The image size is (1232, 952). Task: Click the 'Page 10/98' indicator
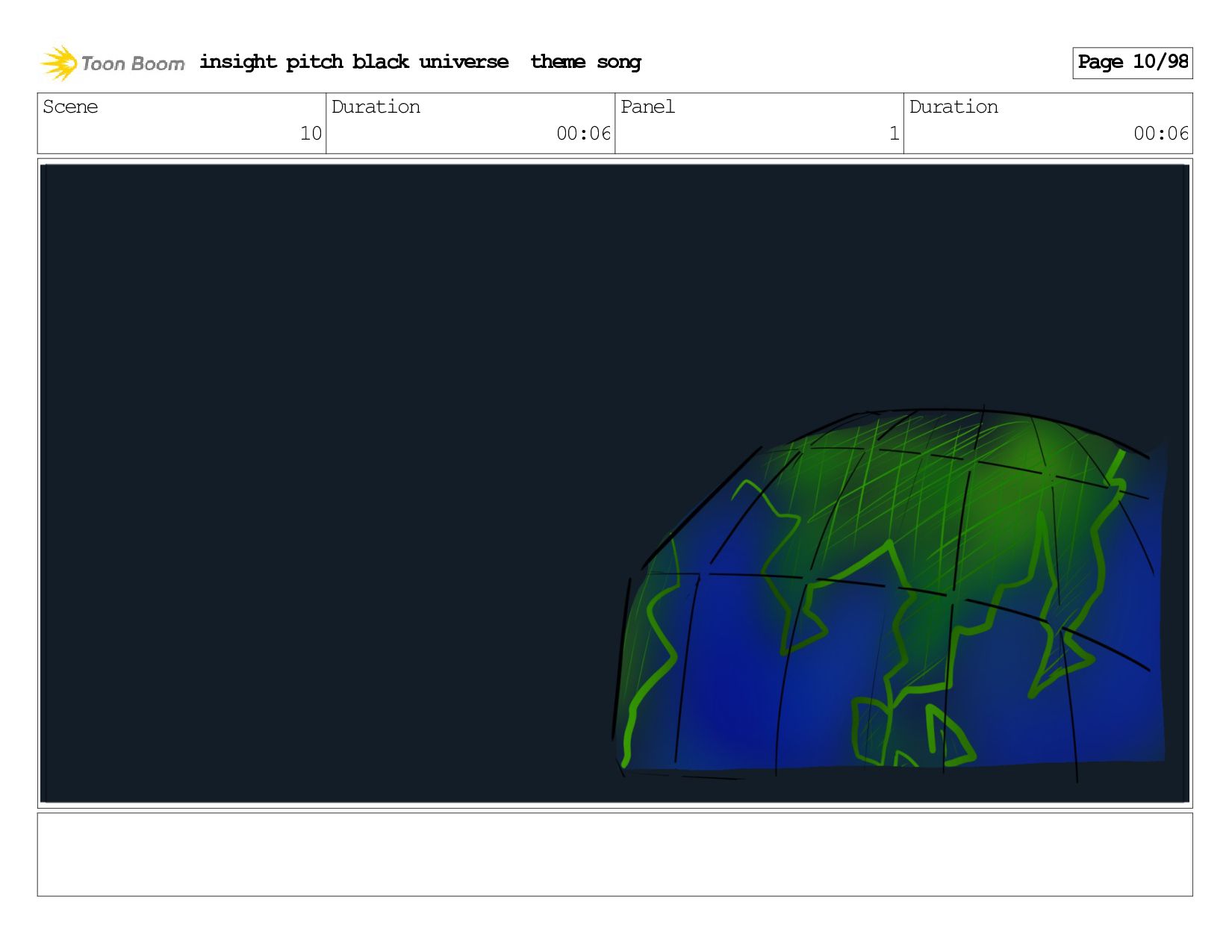click(1133, 63)
